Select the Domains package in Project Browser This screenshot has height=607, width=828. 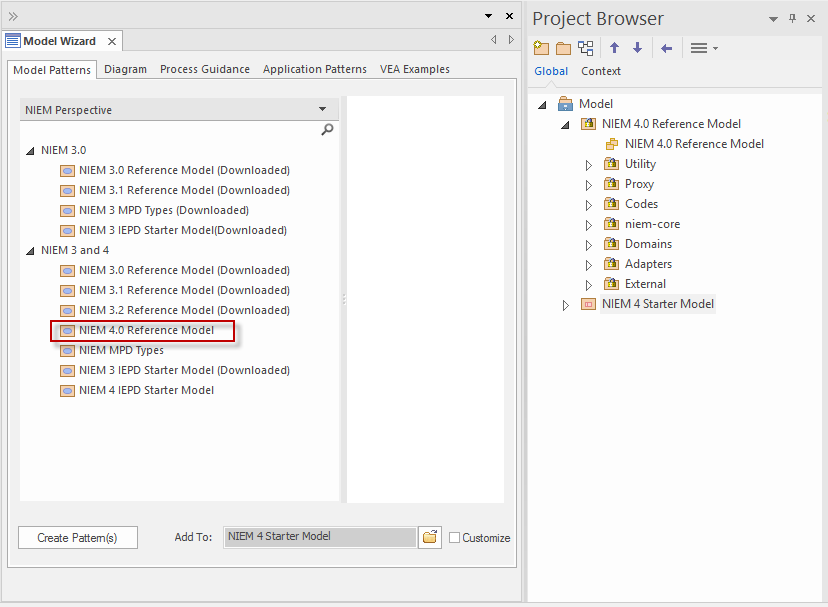pyautogui.click(x=648, y=244)
